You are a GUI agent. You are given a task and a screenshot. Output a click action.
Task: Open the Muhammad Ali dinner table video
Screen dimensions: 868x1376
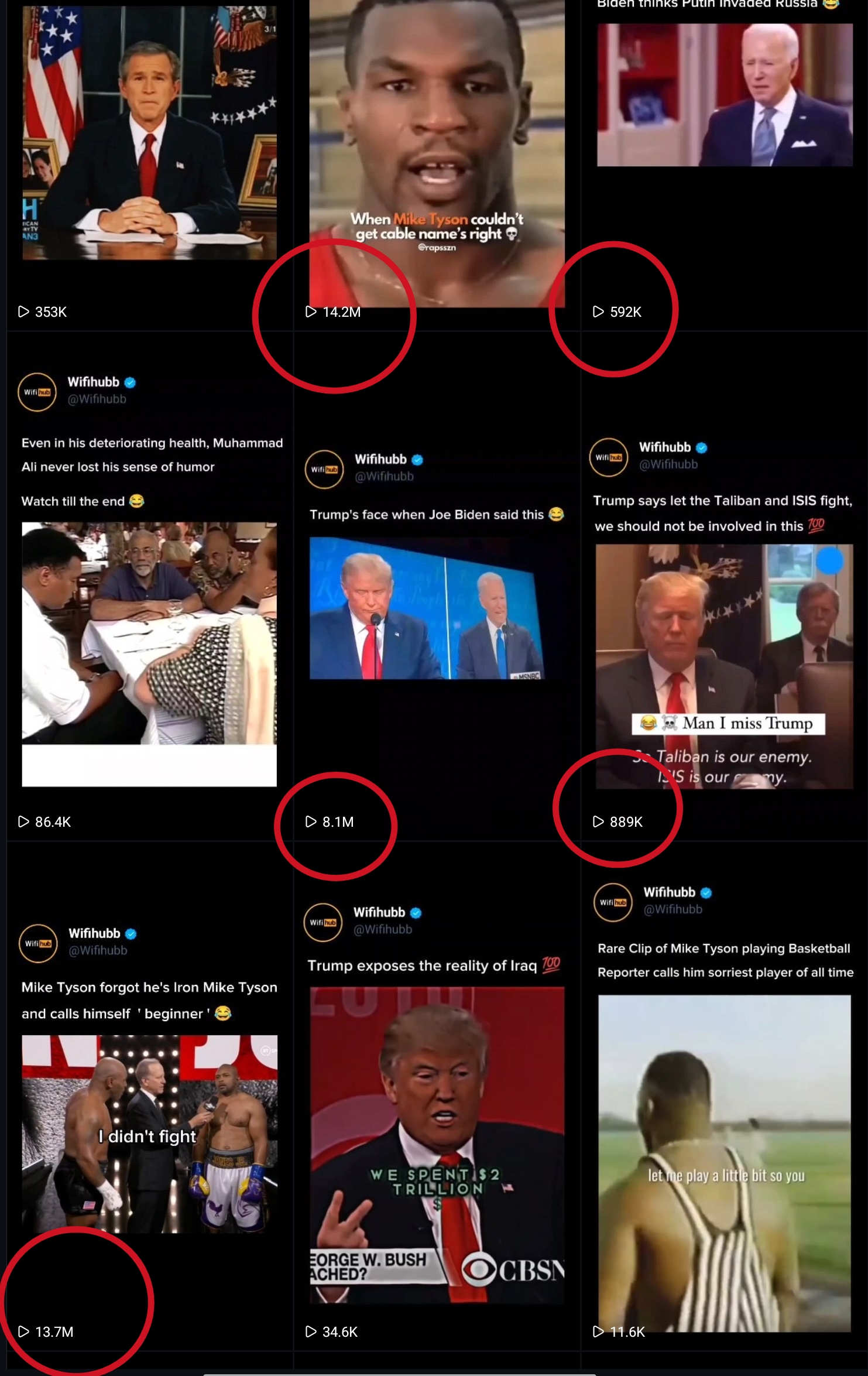coord(149,654)
